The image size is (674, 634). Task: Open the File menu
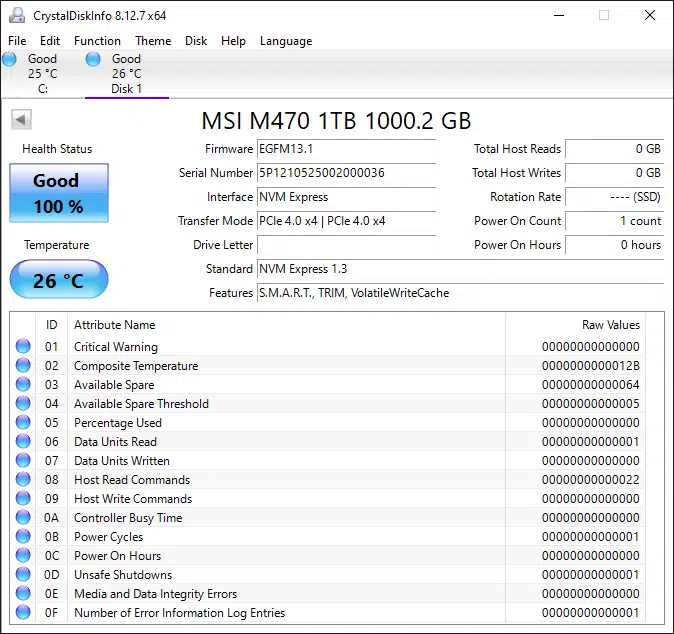17,41
